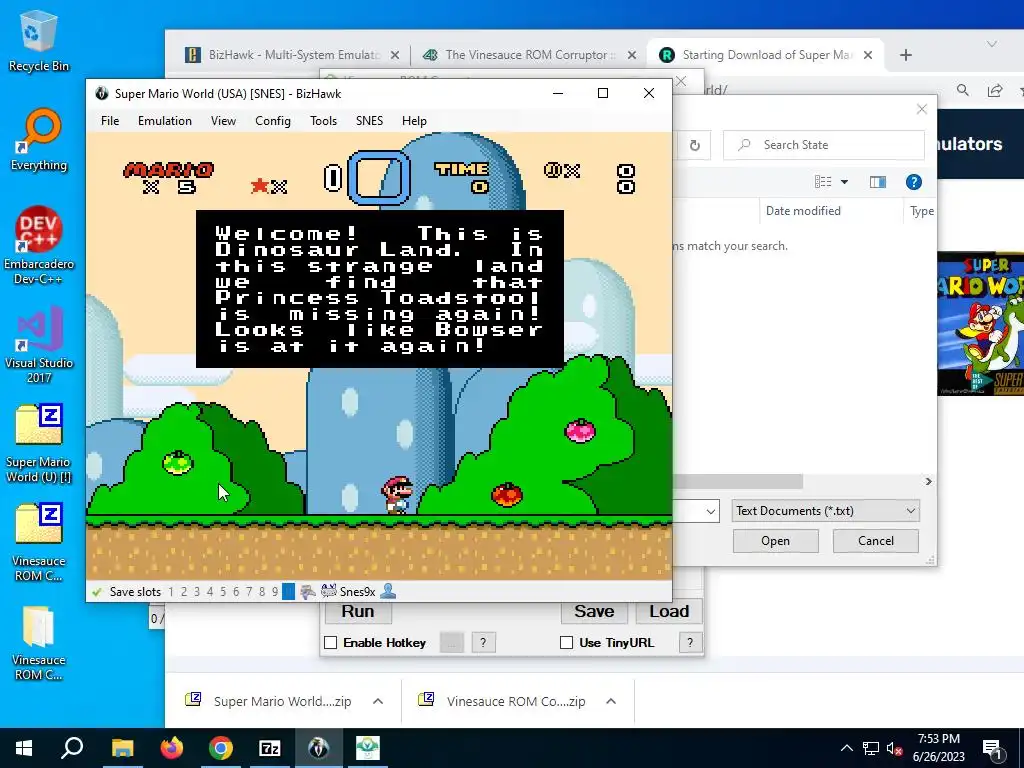
Task: Switch to Vinesauce ROM Corruptor tab
Action: [530, 55]
